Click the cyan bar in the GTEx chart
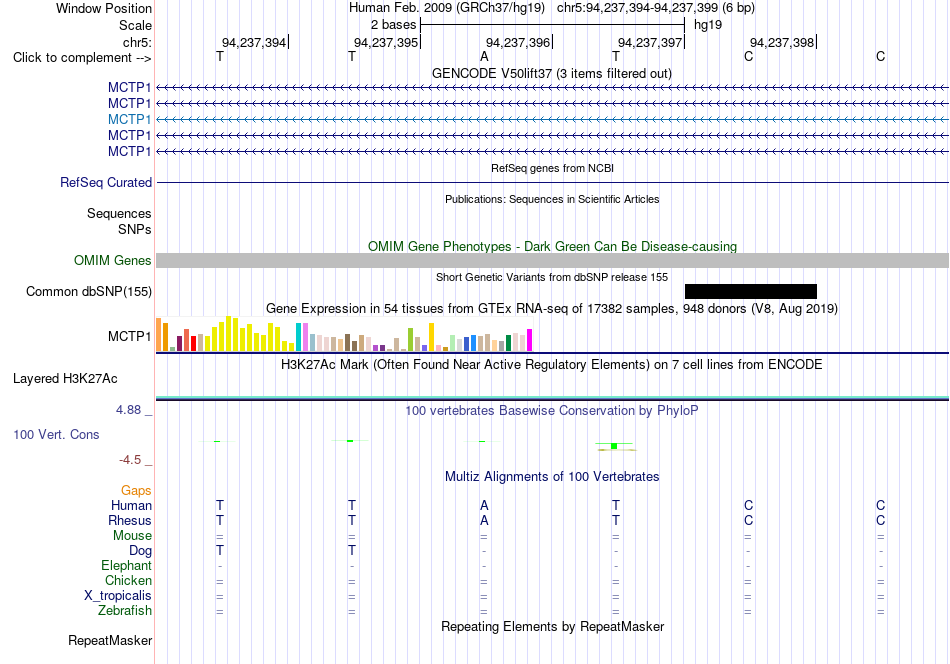This screenshot has height=664, width=950. [x=299, y=337]
